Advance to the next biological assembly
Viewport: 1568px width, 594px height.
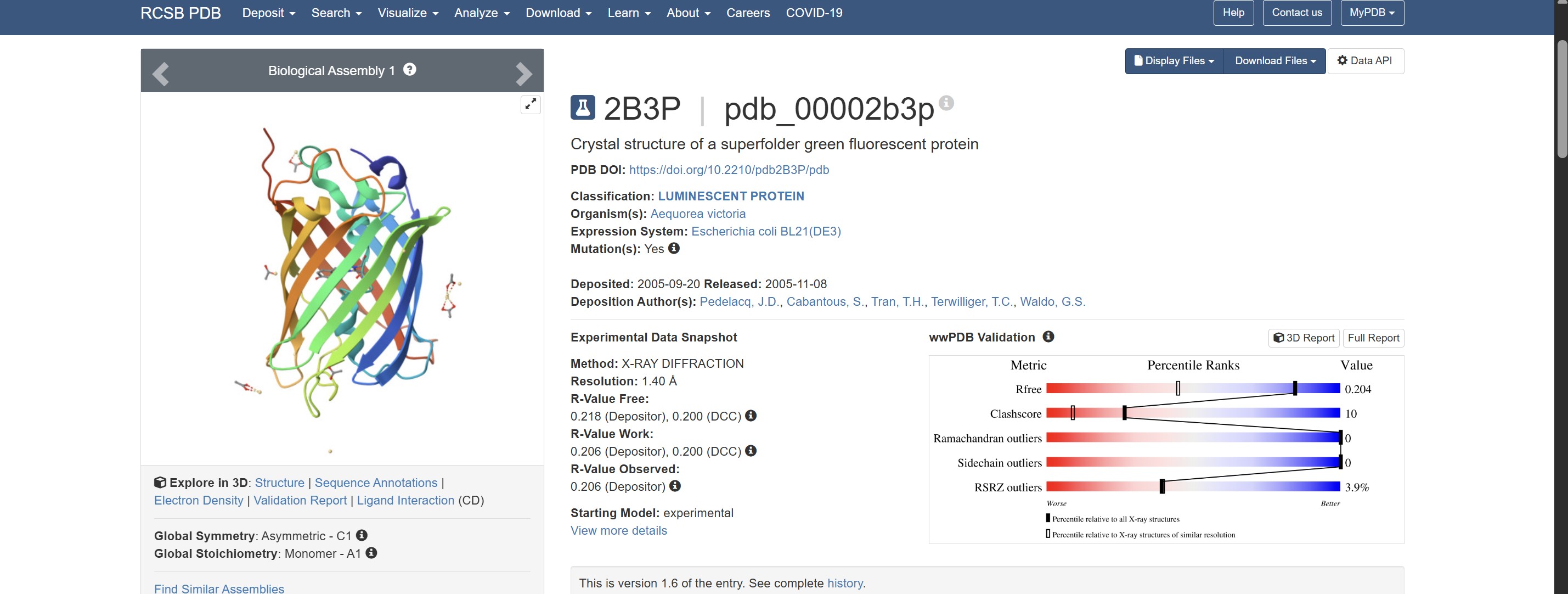coord(522,73)
